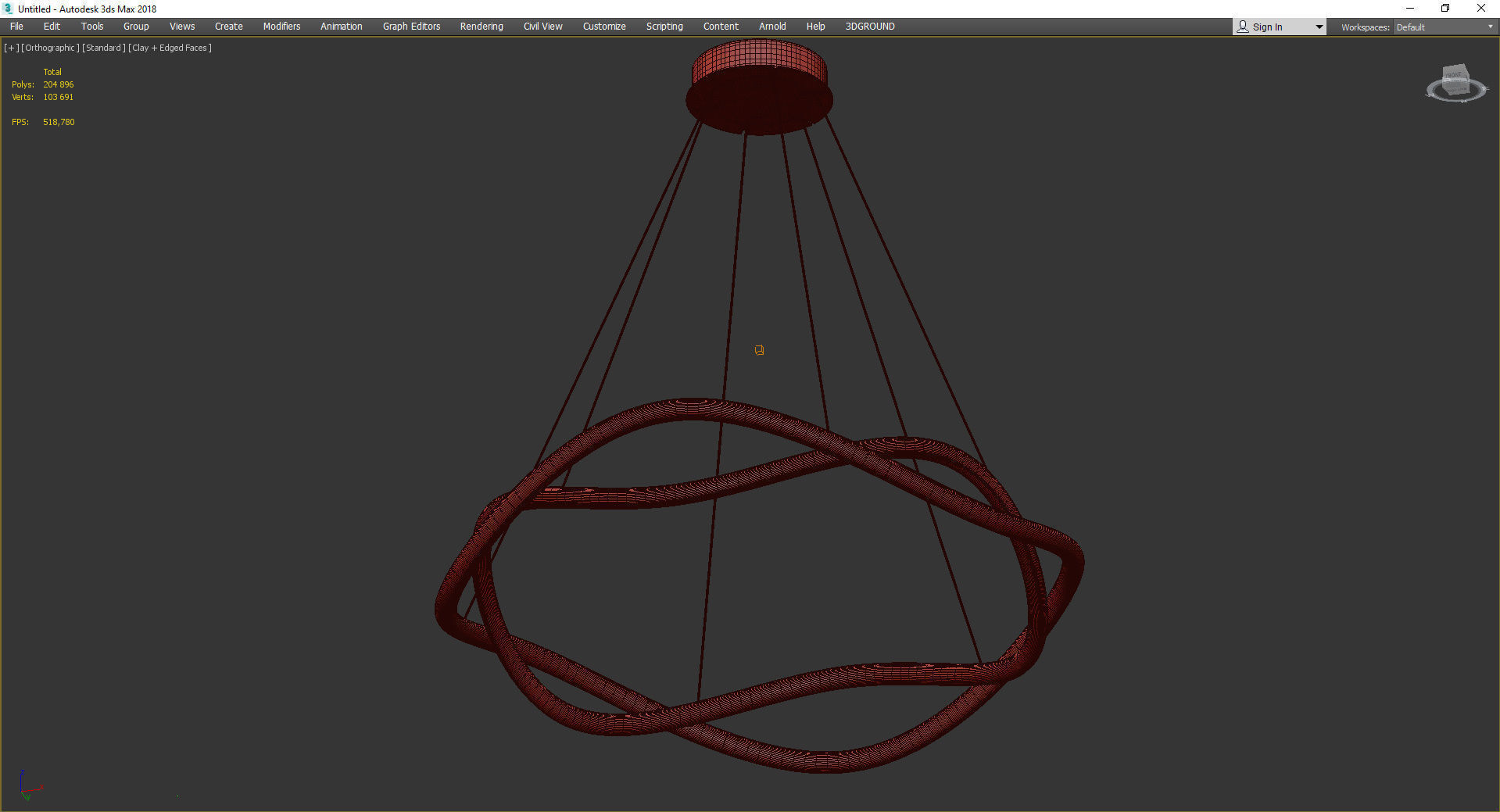This screenshot has width=1500, height=812.
Task: Click the [Clay + Edged Faces] shading label
Action: 170,48
